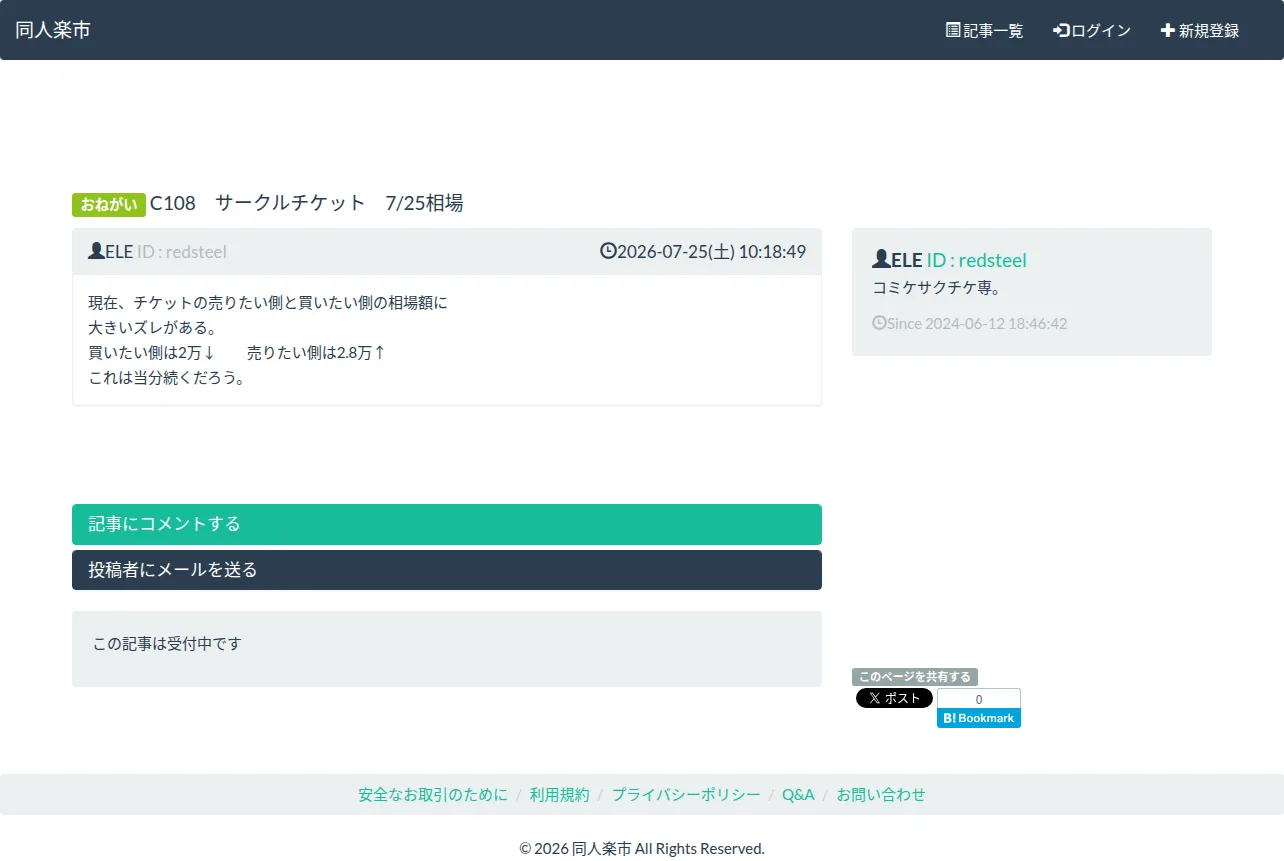The width and height of the screenshot is (1284, 861).
Task: Click the 記事にコメントする button
Action: tap(447, 524)
